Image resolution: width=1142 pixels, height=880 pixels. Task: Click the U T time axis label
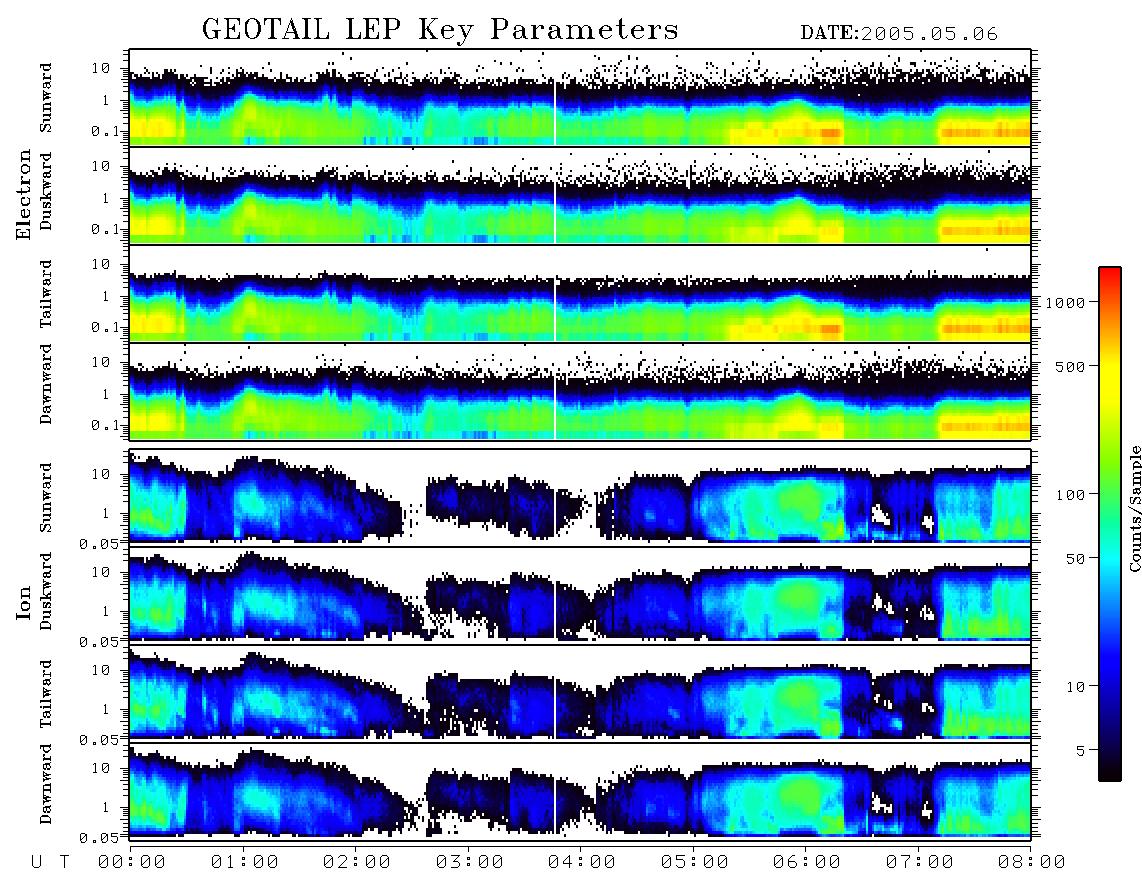point(50,862)
